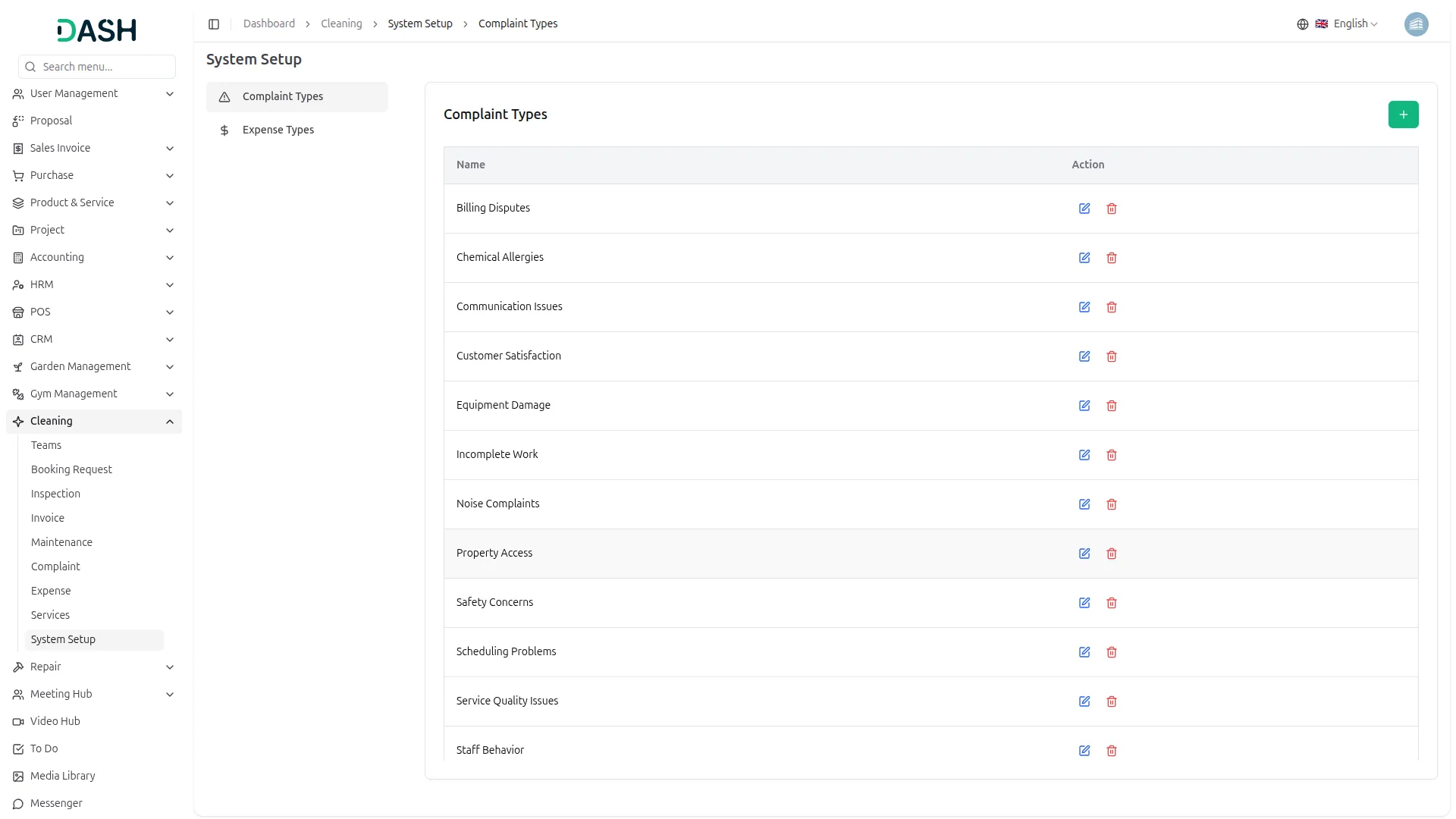Delete the Chemical Allergies complaint type

point(1112,258)
